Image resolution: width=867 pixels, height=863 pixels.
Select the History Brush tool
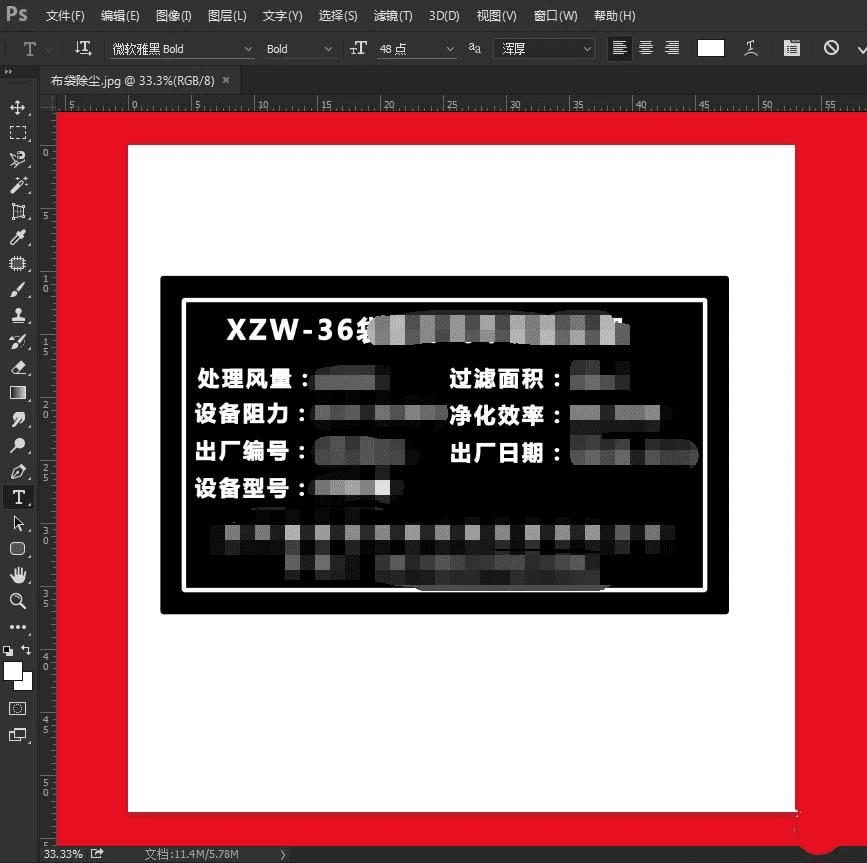pos(18,341)
